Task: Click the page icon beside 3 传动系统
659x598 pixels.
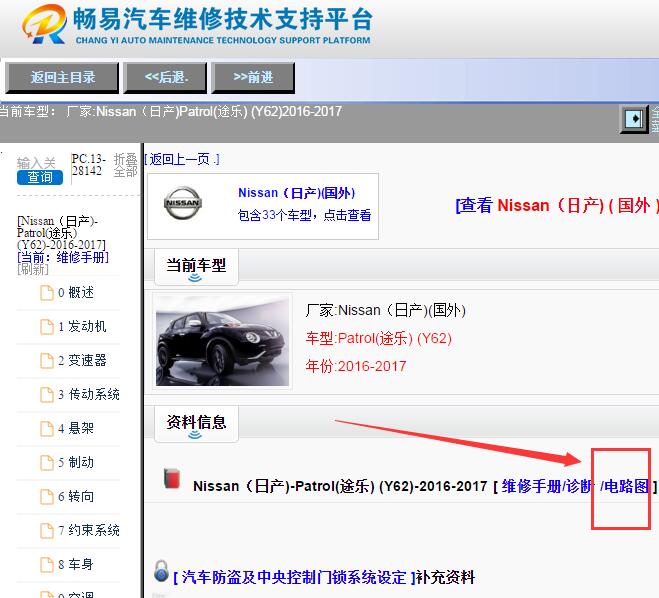Action: pos(47,395)
